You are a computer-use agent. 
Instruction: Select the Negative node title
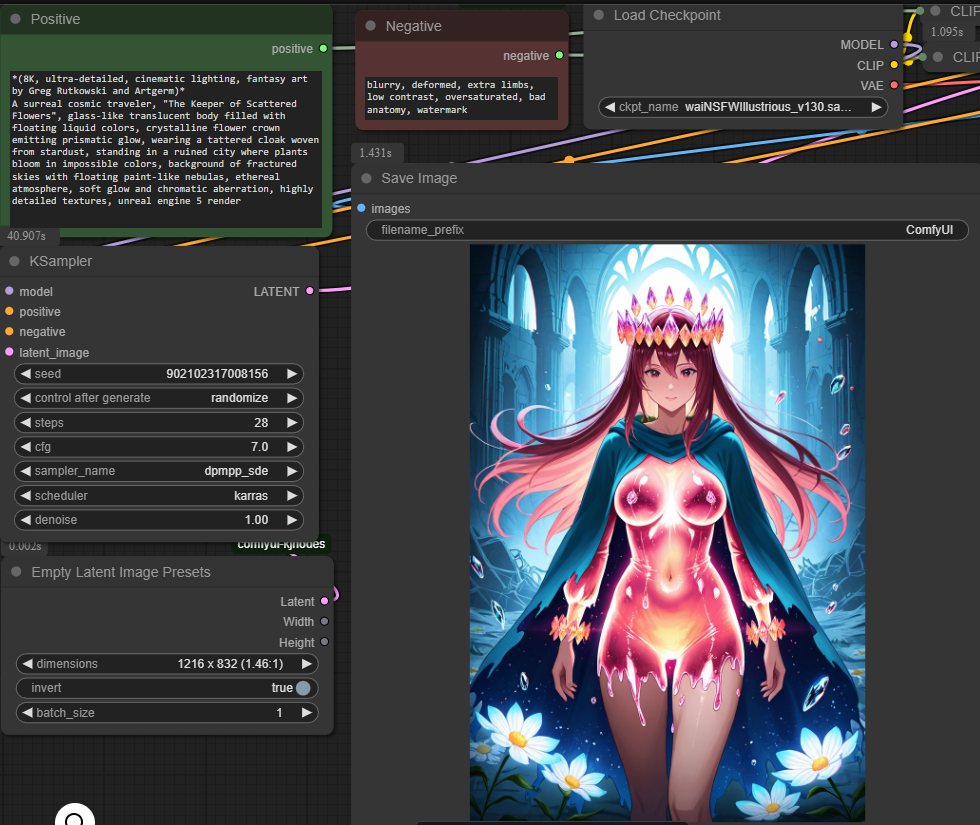coord(414,26)
